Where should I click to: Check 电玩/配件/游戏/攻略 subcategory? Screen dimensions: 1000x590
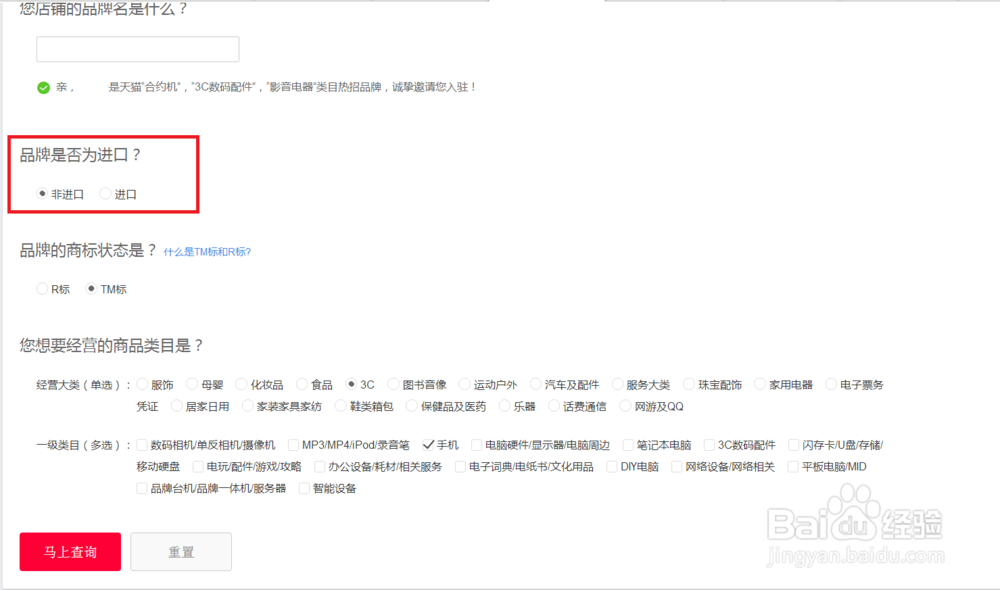198,466
